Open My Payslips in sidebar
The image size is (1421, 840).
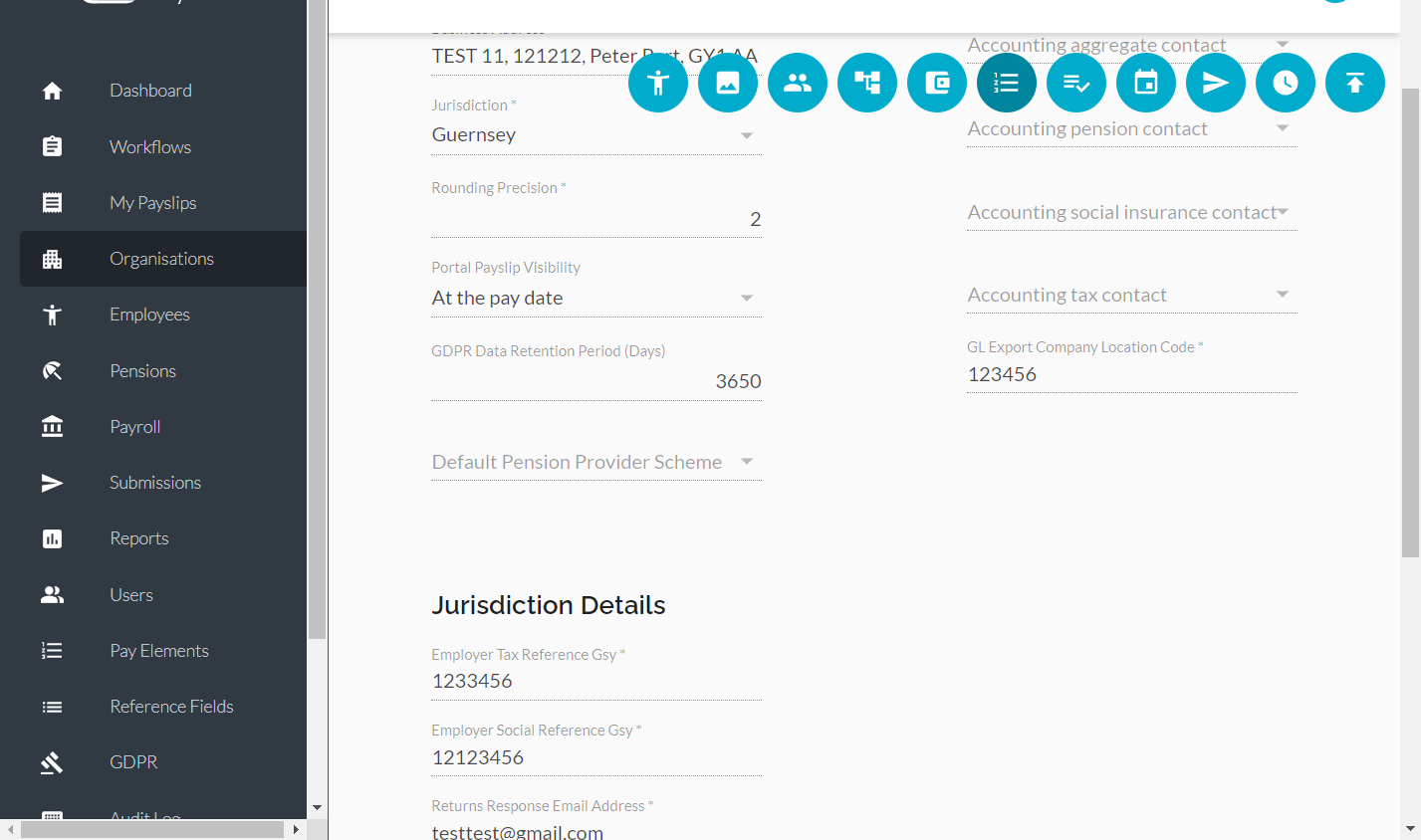pyautogui.click(x=153, y=202)
